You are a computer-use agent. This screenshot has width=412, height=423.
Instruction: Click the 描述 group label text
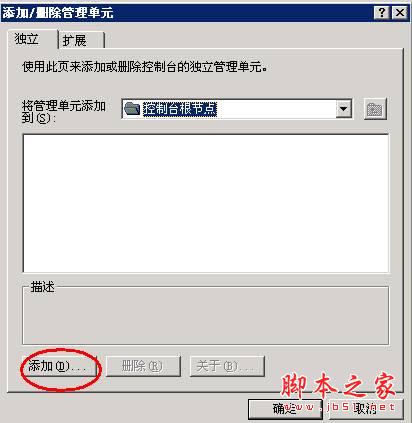[x=42, y=287]
